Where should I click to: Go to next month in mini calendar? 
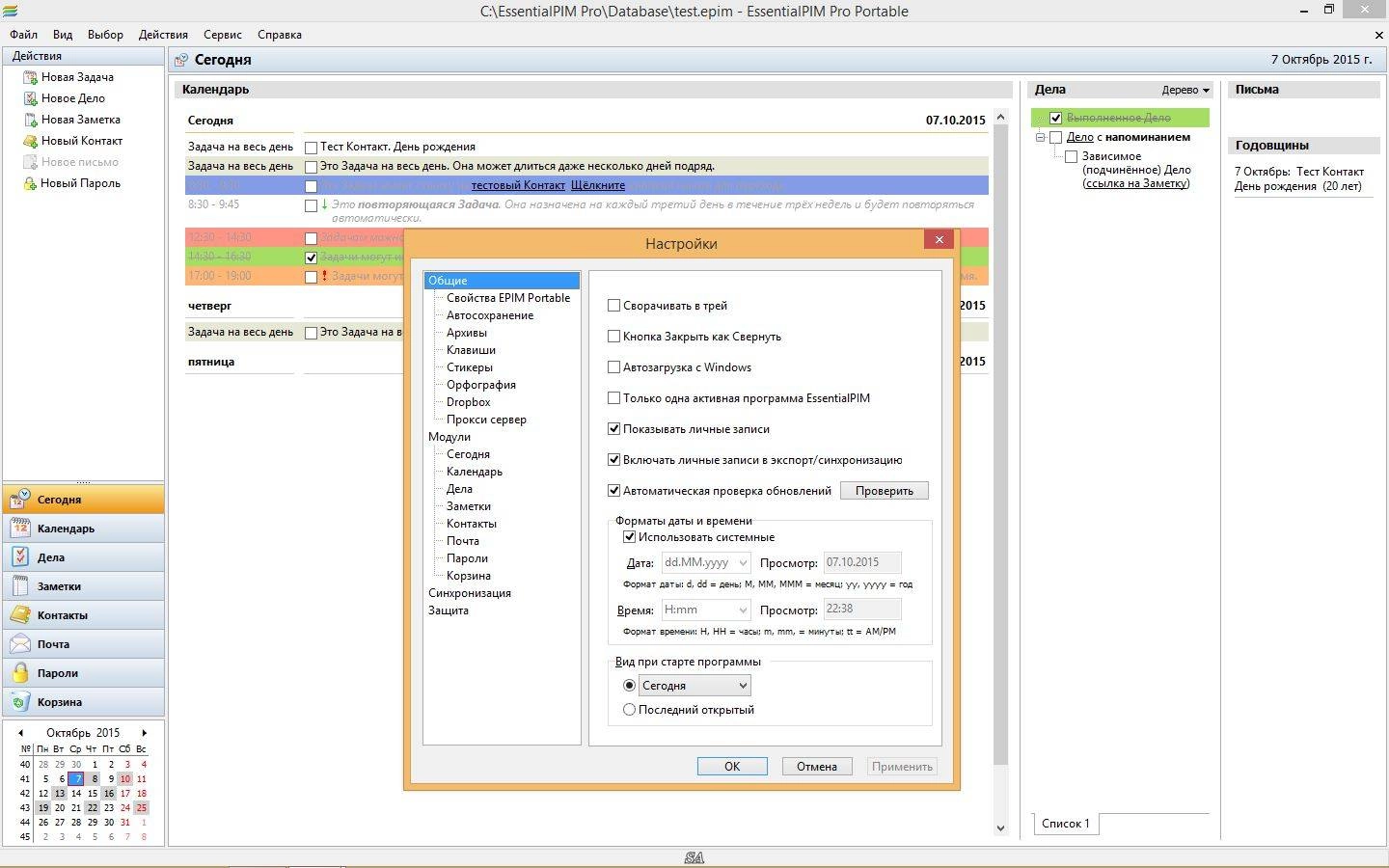click(145, 733)
